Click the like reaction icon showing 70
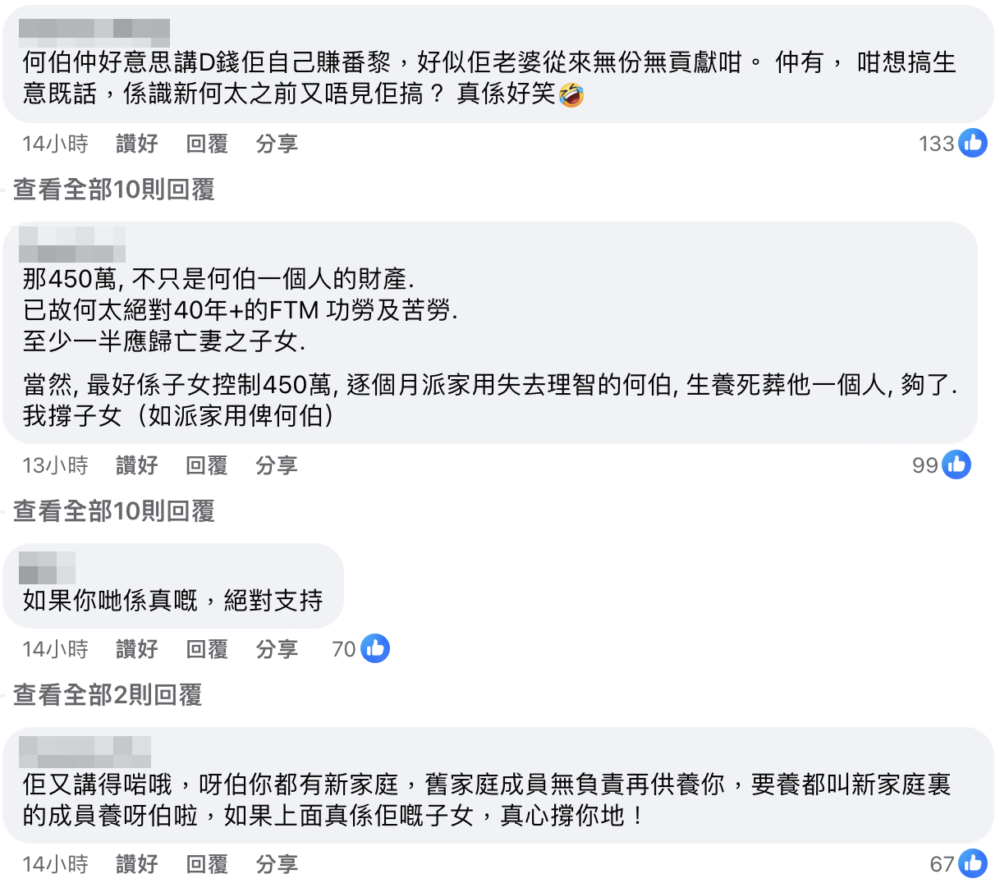Viewport: 1000px width, 883px height. pyautogui.click(x=375, y=649)
